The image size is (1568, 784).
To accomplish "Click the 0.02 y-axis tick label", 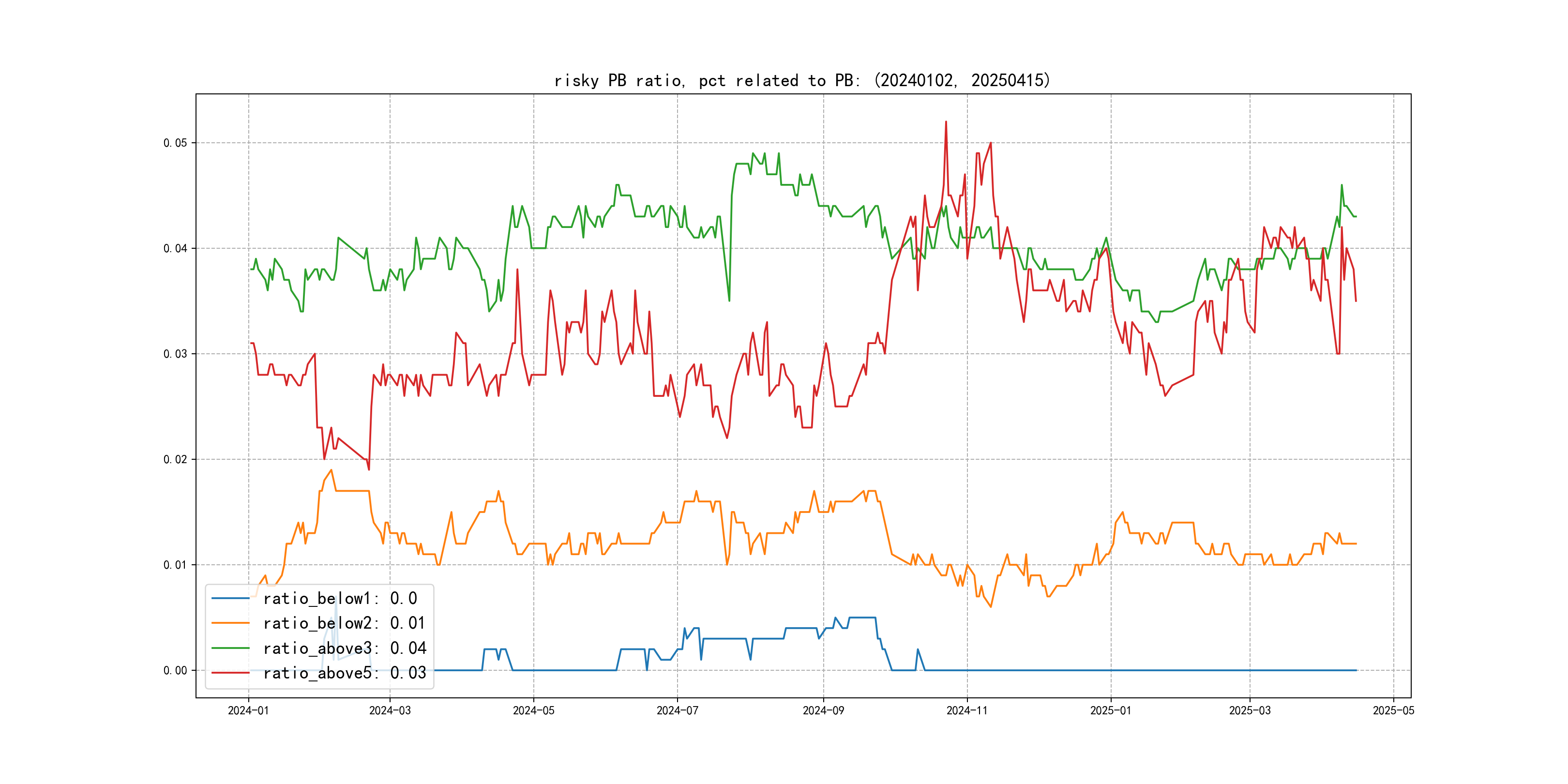I will pyautogui.click(x=175, y=460).
